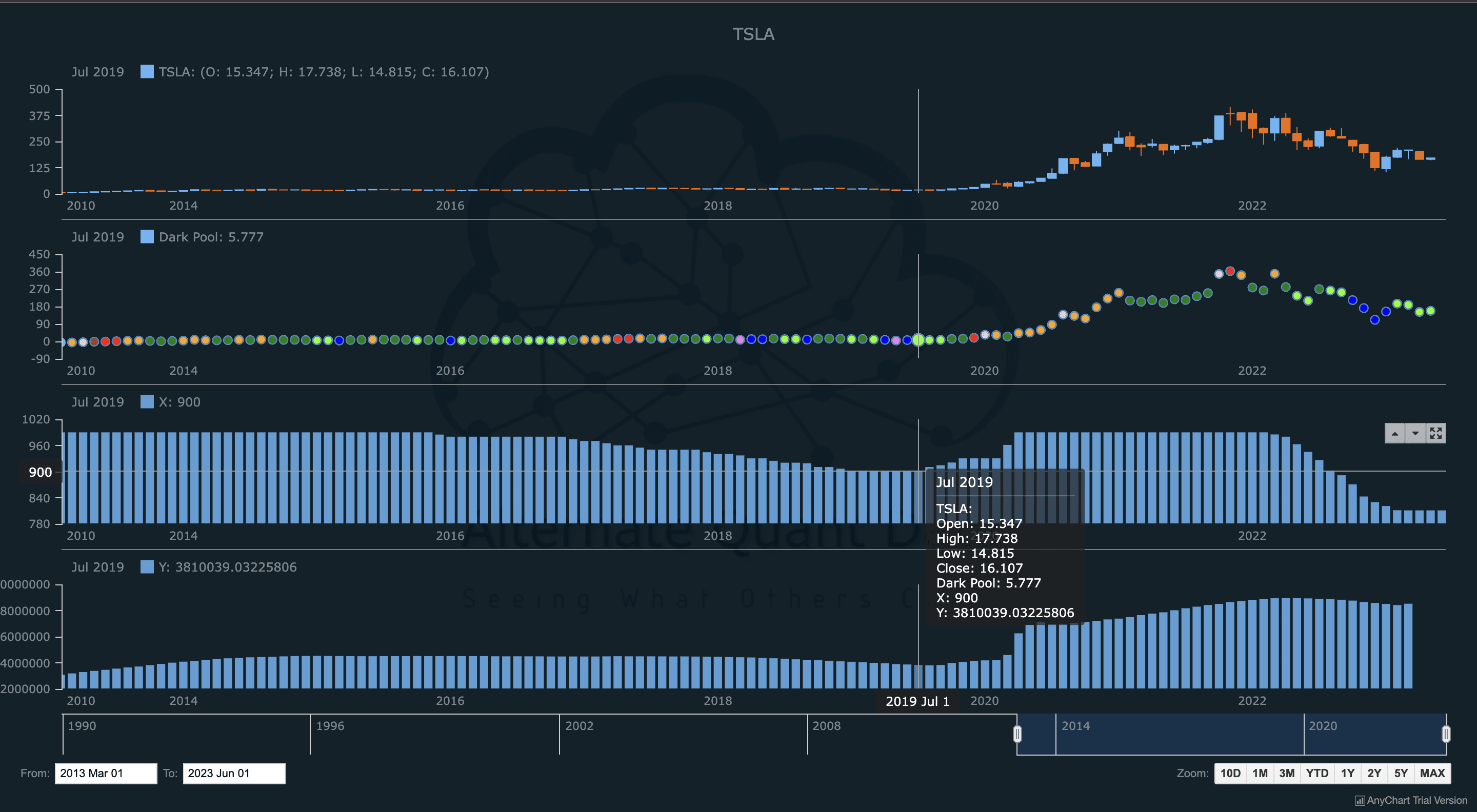Image resolution: width=1477 pixels, height=812 pixels.
Task: Click the Close: 16.107 tooltip line
Action: pyautogui.click(x=980, y=568)
